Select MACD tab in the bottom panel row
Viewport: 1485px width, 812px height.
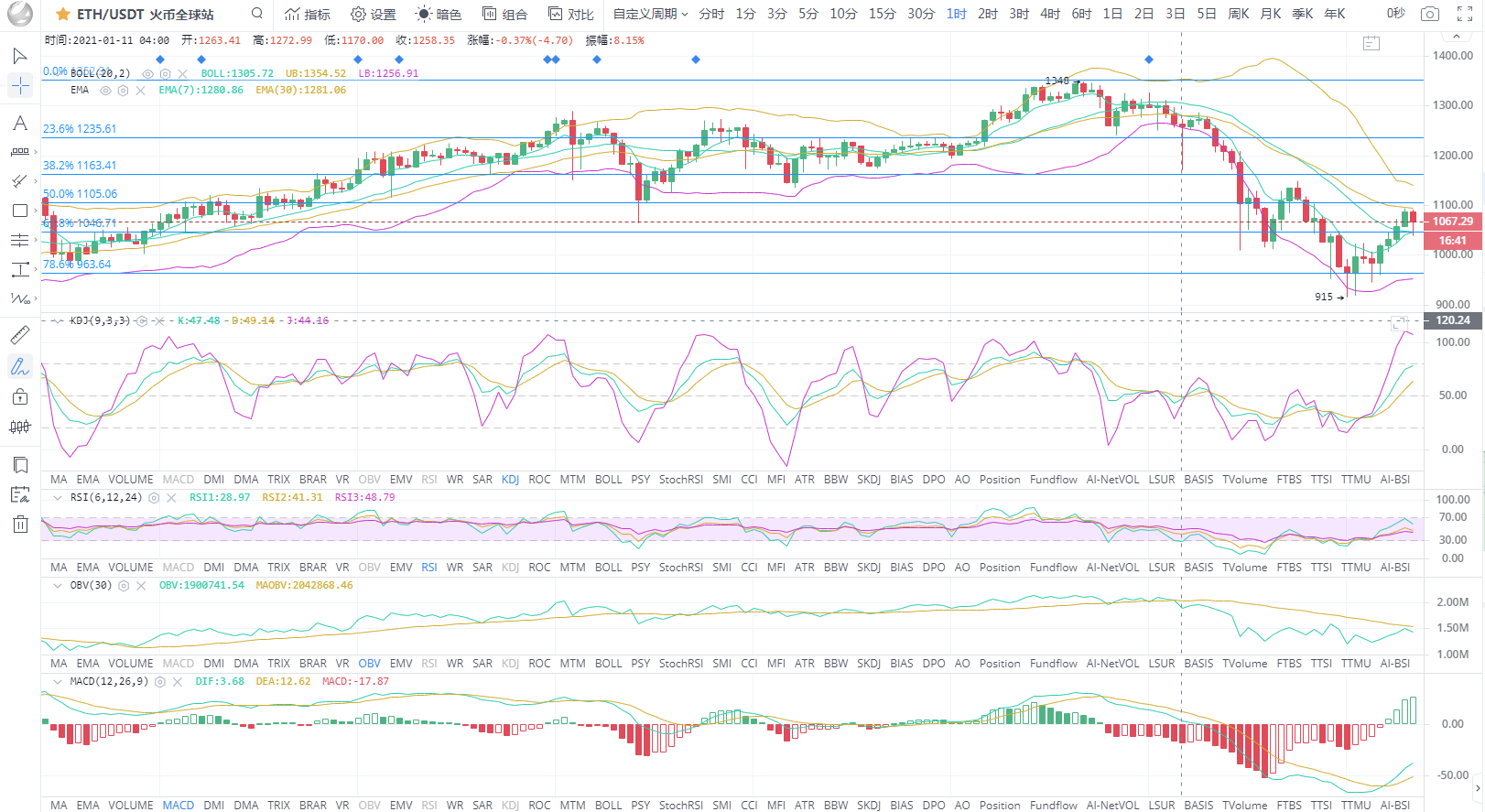(179, 806)
